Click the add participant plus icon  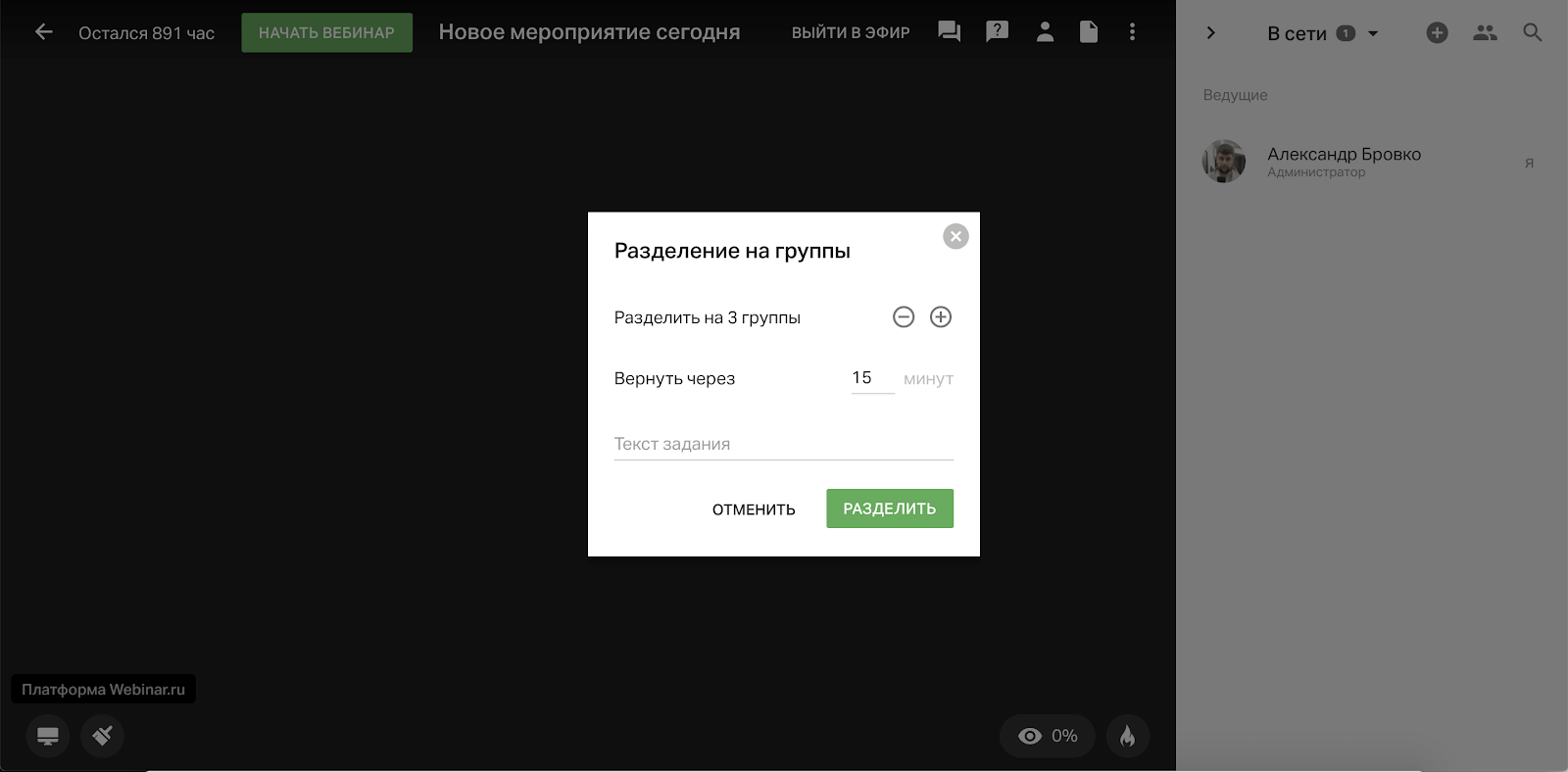point(1437,33)
